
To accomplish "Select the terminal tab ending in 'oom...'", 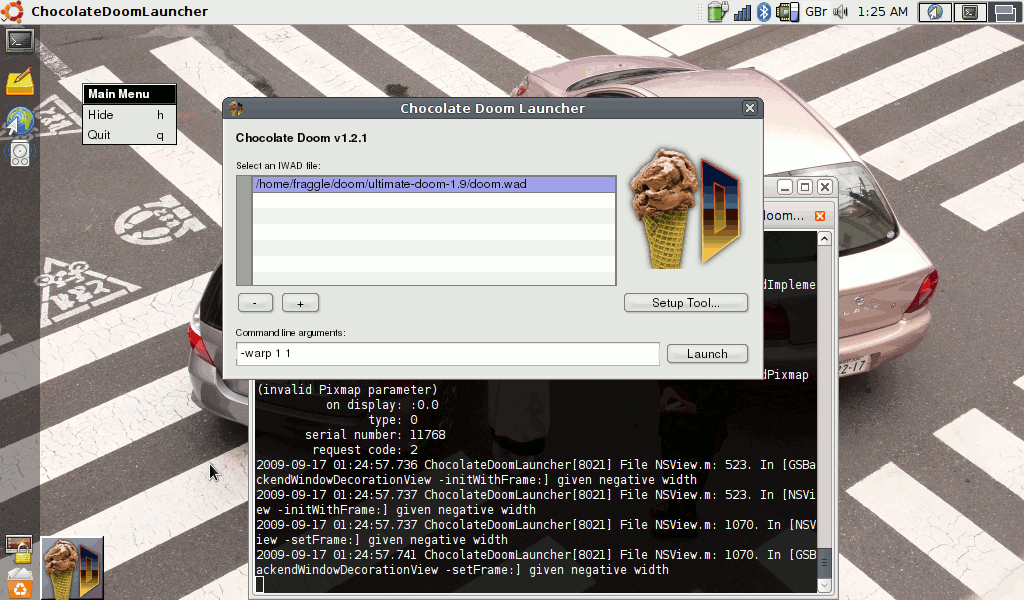I will 784,216.
